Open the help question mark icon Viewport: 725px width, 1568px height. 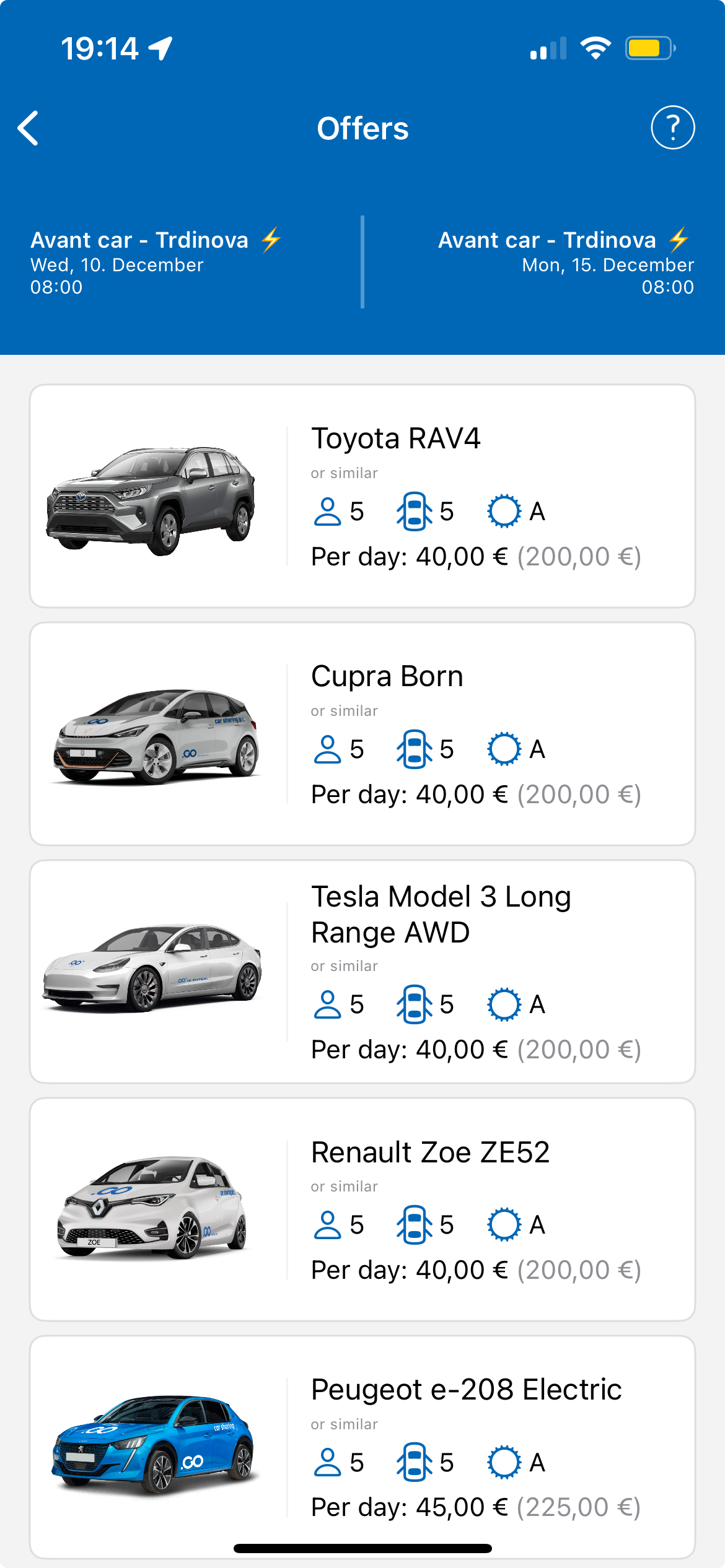click(672, 128)
